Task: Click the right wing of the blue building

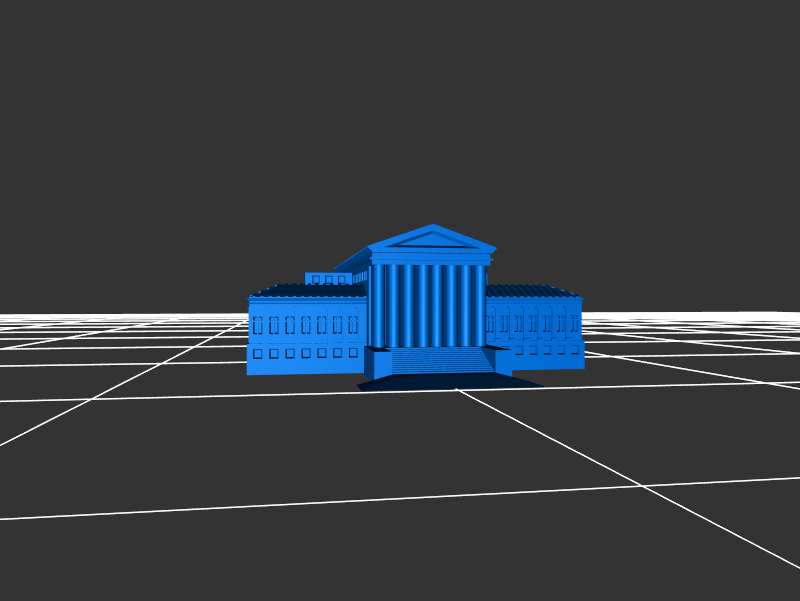Action: click(534, 327)
